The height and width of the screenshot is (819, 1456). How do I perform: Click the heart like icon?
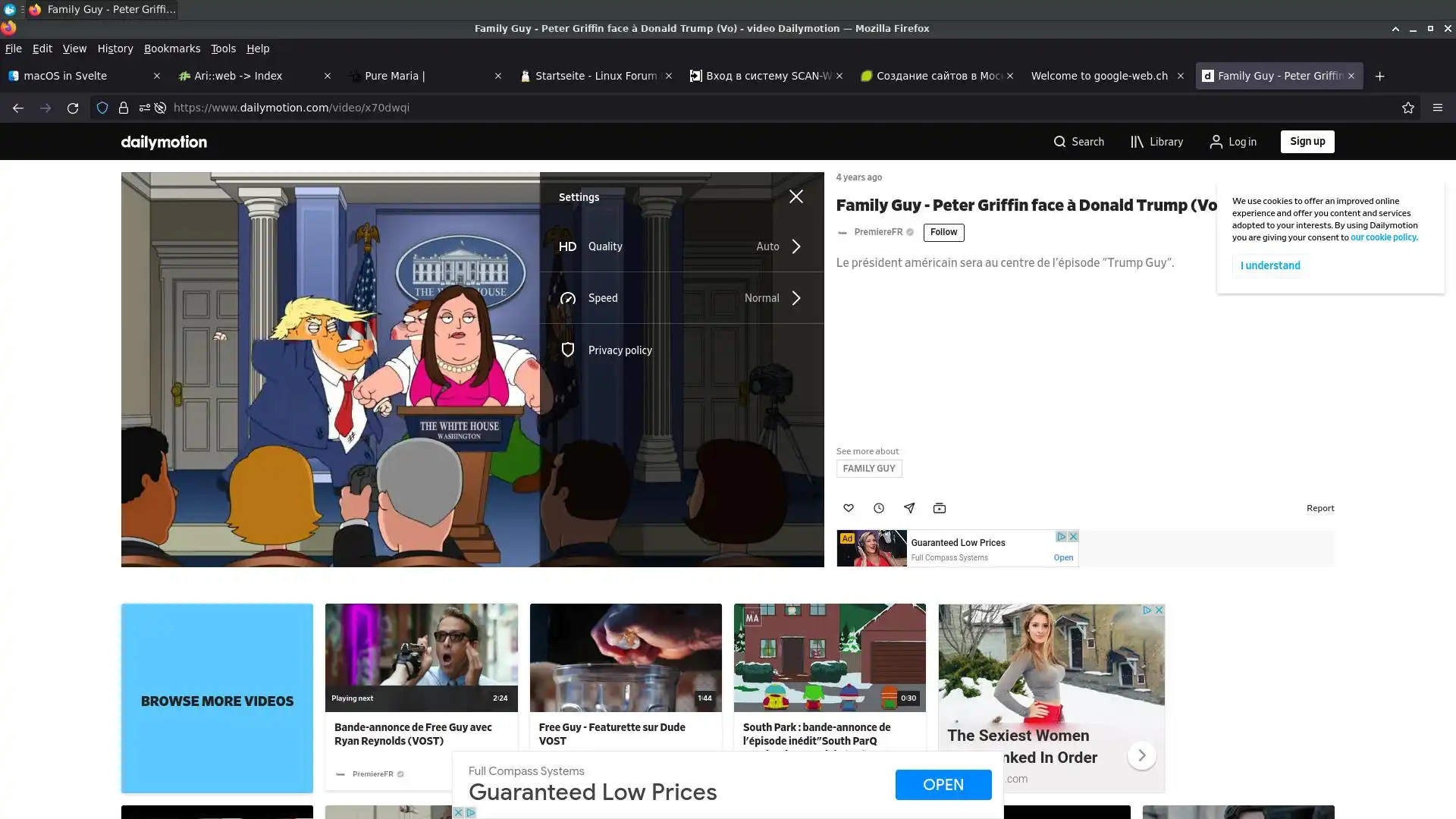pyautogui.click(x=849, y=508)
